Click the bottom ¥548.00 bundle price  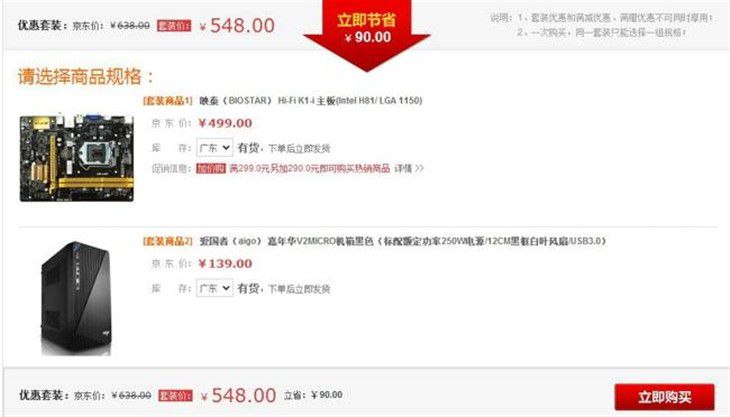[x=239, y=396]
